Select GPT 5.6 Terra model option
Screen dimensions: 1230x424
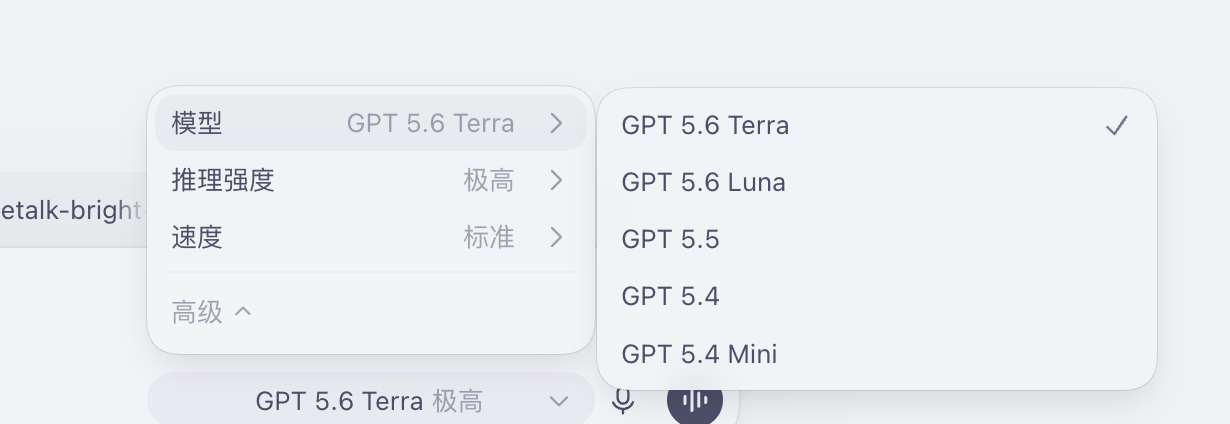click(877, 125)
